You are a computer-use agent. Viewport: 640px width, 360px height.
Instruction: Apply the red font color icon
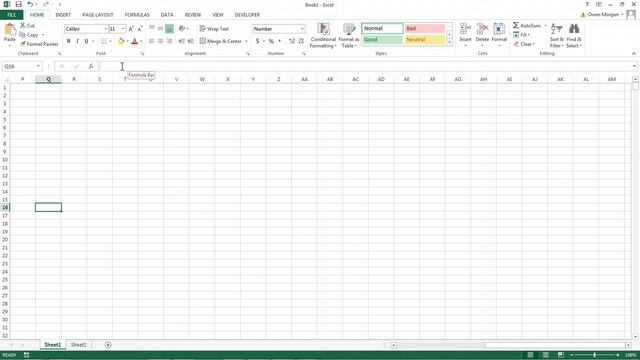(135, 41)
